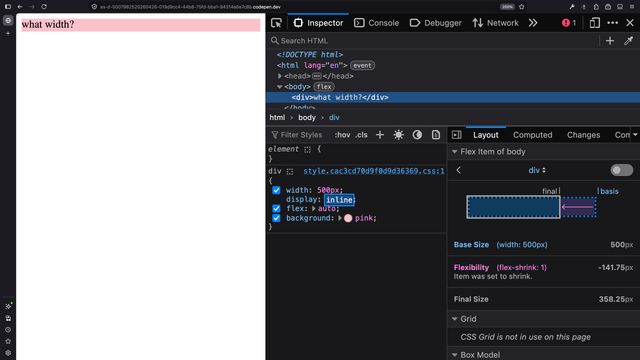The image size is (640, 360).
Task: Pick a color with the eyedropper icon
Action: click(x=628, y=41)
